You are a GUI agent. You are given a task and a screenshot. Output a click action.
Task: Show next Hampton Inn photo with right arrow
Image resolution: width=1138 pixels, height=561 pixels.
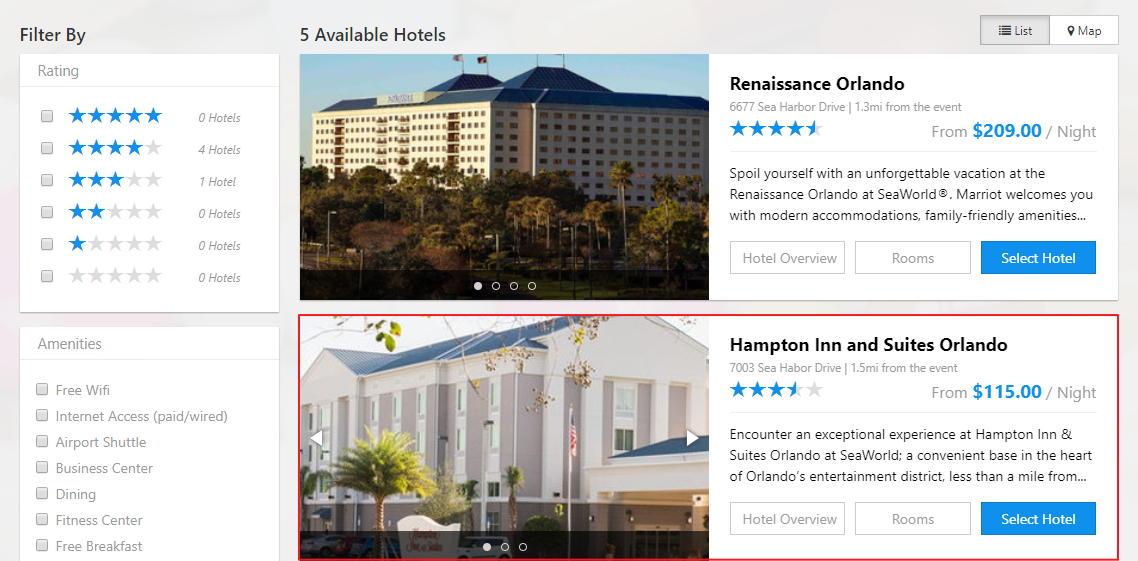692,438
